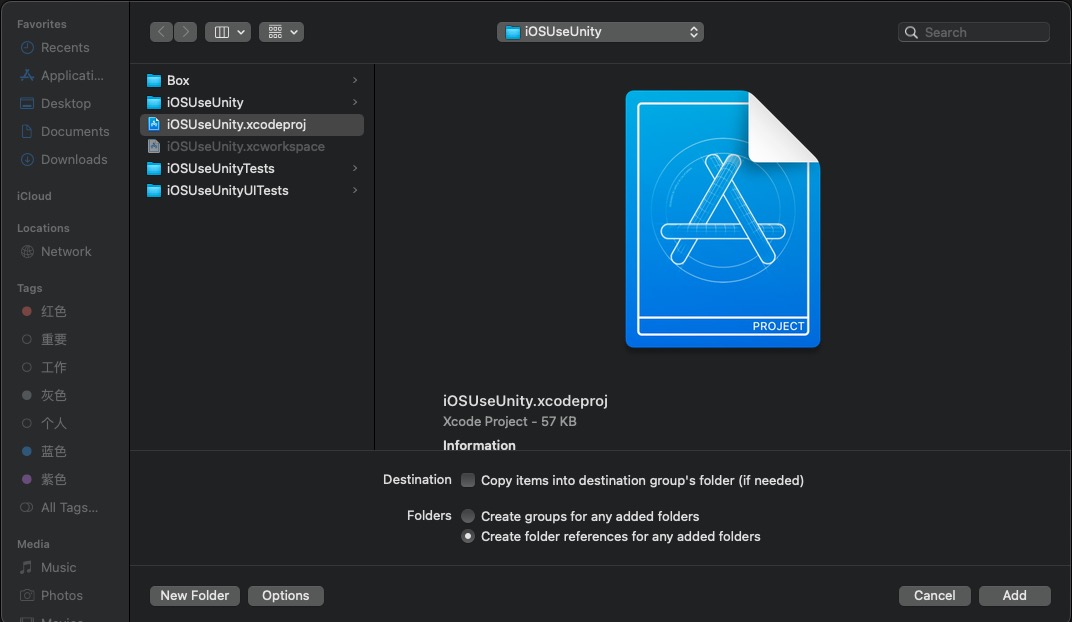Click the Add button
This screenshot has width=1072, height=622.
click(1015, 595)
